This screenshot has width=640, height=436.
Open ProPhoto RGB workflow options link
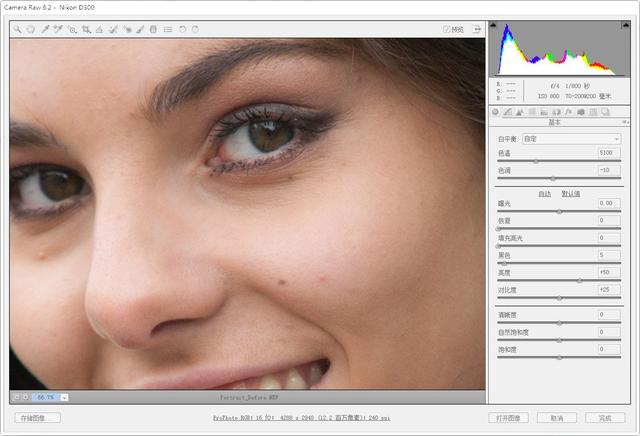click(x=301, y=418)
